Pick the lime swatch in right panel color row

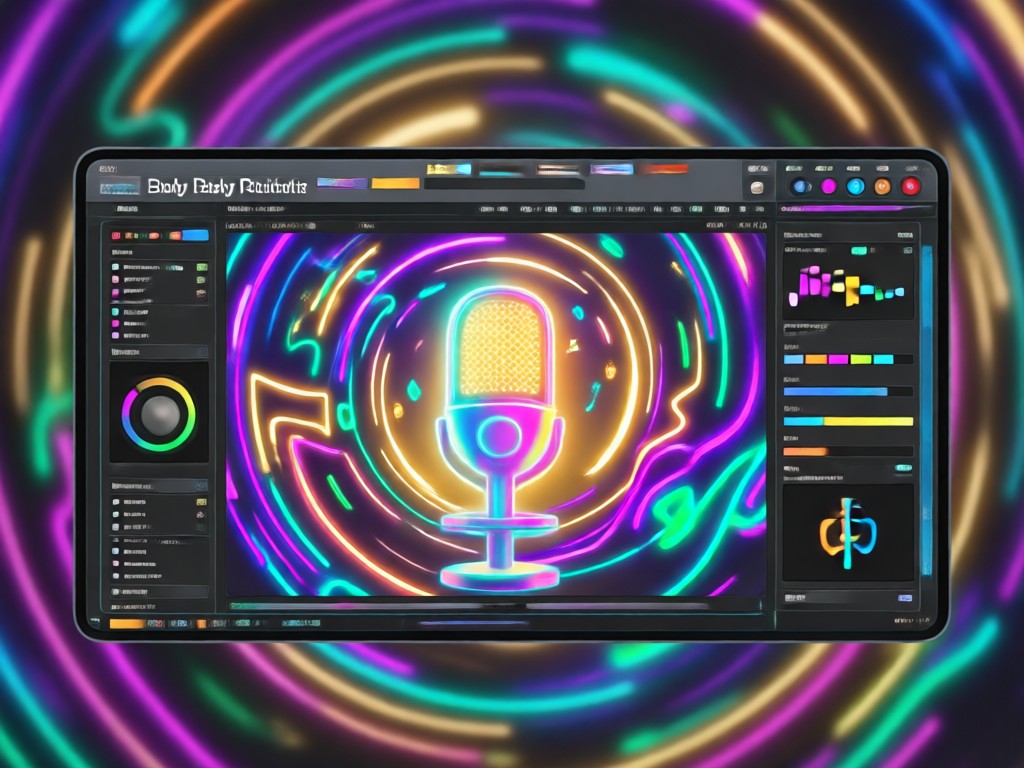coord(861,359)
